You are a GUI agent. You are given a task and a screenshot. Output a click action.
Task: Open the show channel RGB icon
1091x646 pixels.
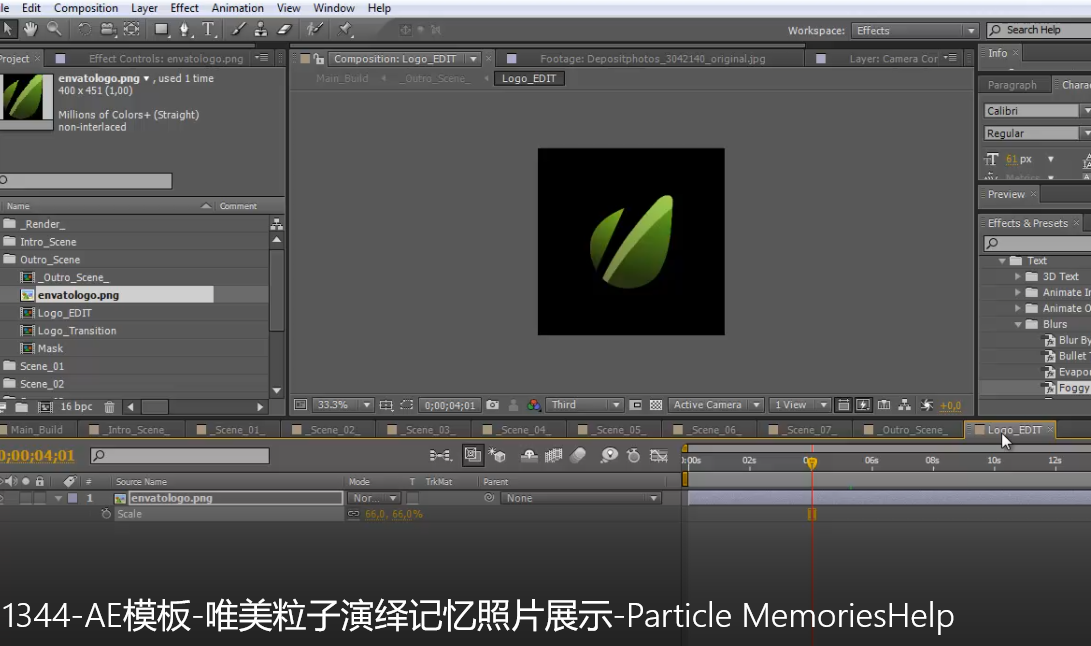(534, 405)
